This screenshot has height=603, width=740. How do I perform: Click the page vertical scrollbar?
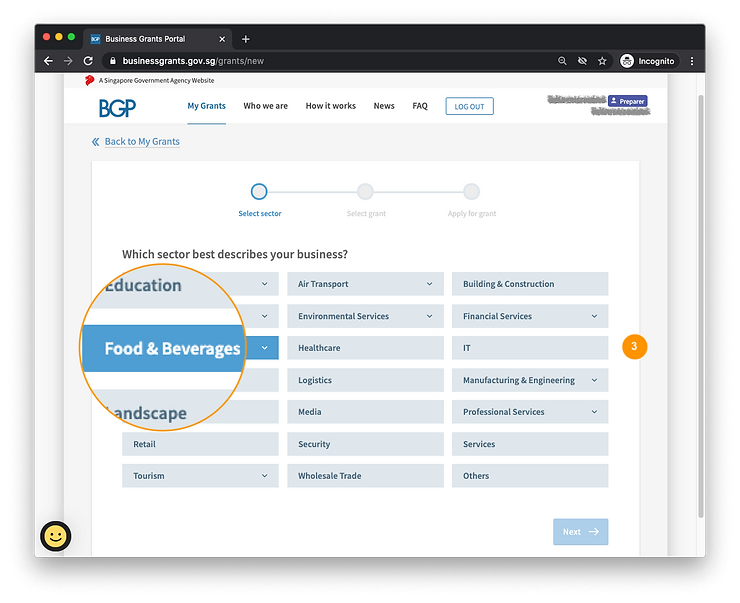(x=701, y=307)
